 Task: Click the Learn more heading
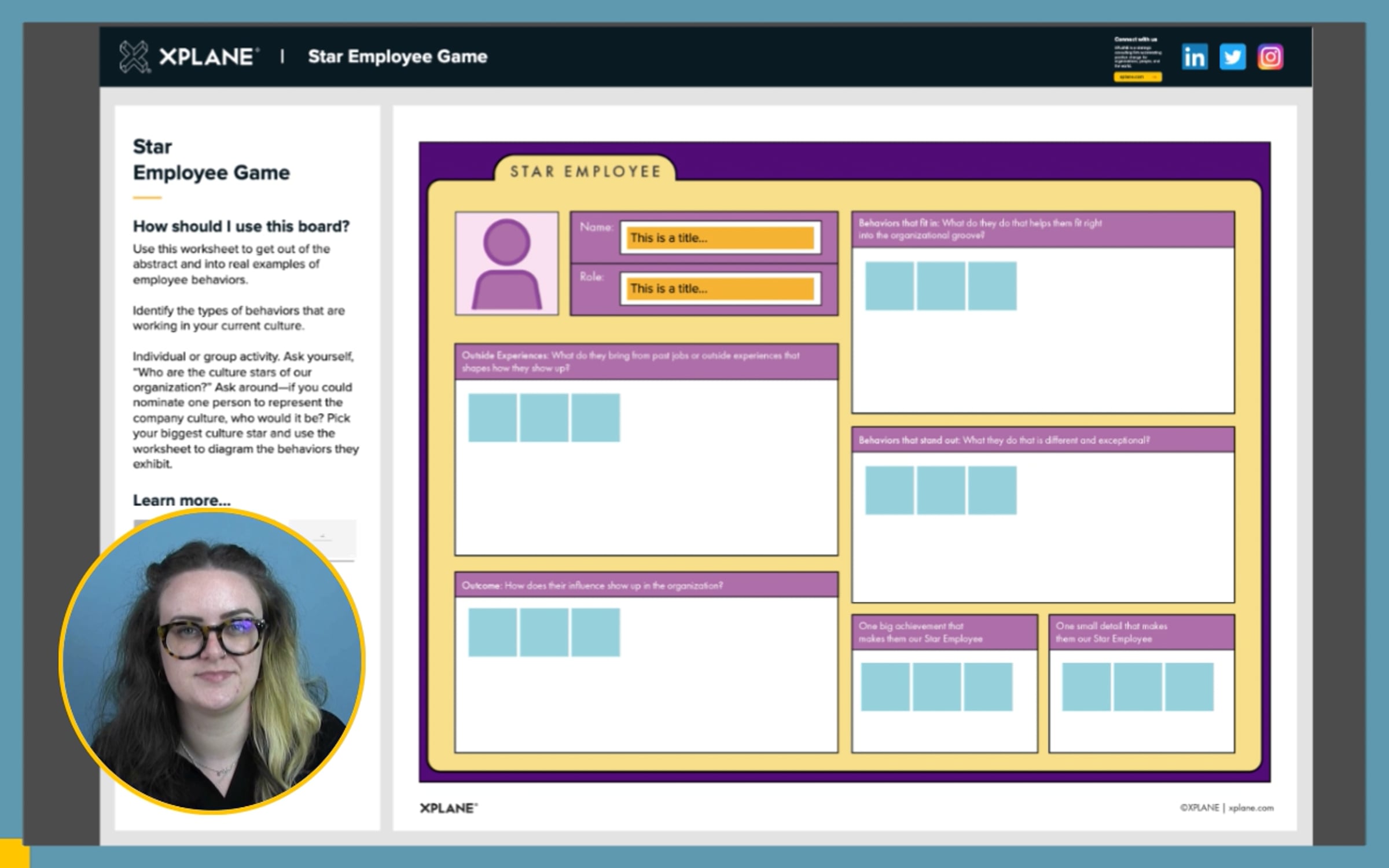pos(182,500)
